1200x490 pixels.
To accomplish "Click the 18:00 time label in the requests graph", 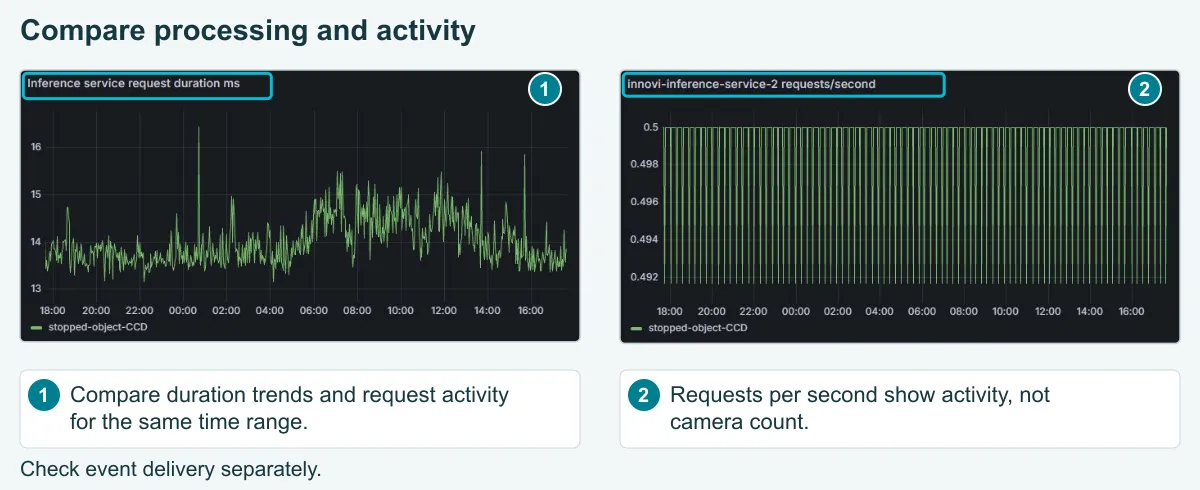I will point(669,312).
